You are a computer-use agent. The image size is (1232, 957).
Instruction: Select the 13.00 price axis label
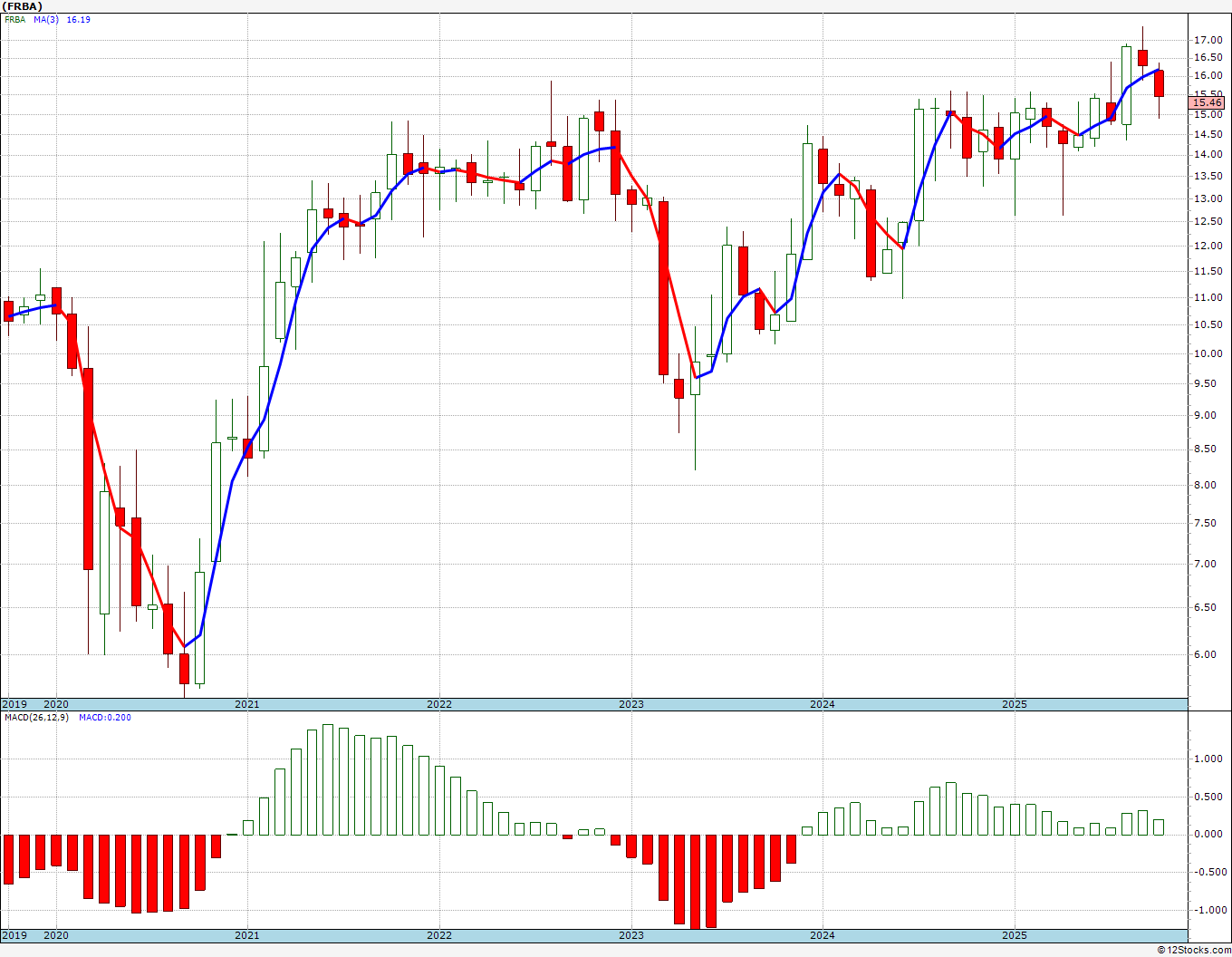point(1208,198)
